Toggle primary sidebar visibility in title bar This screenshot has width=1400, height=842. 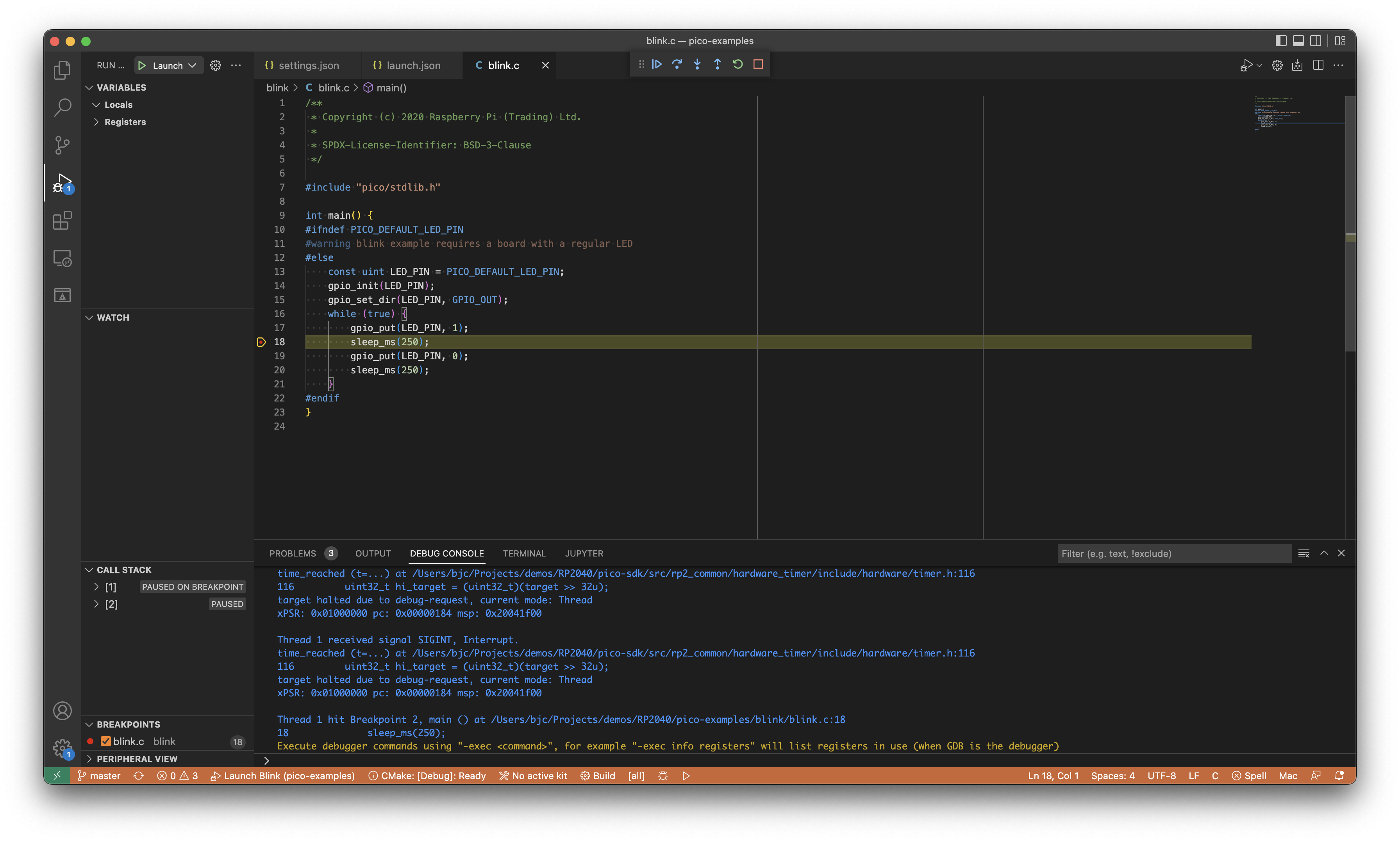(x=1281, y=41)
